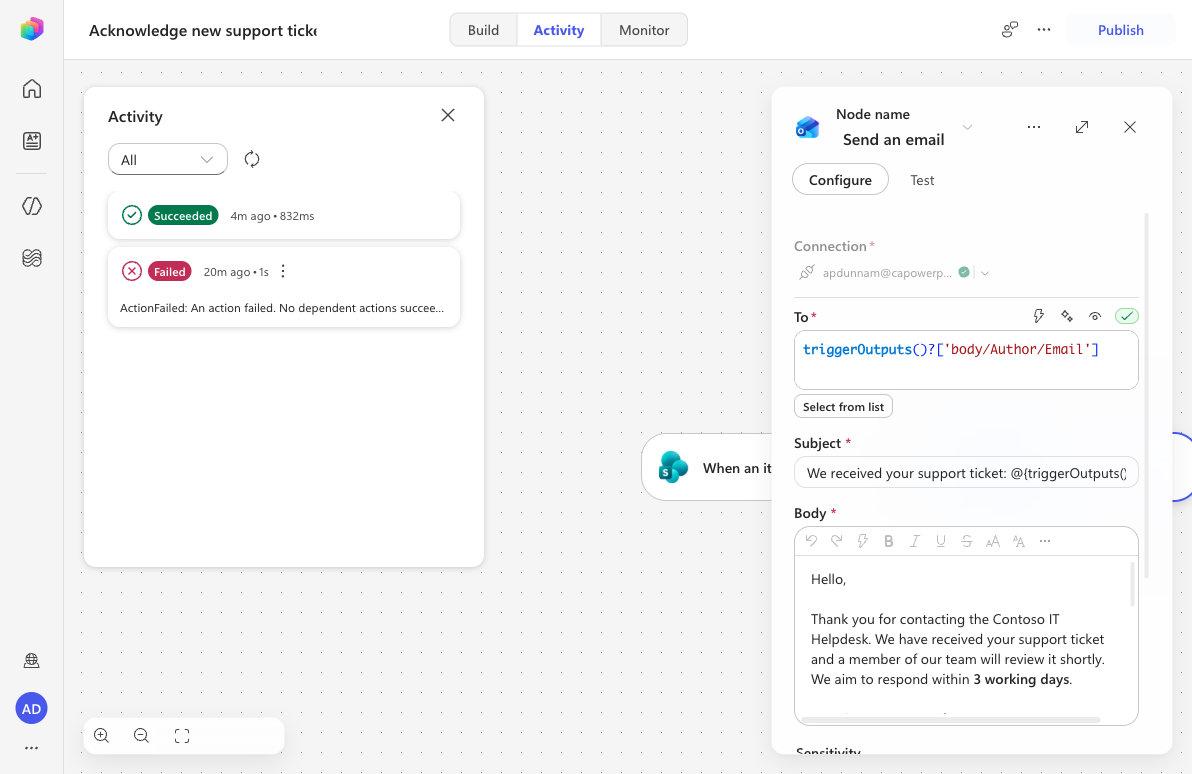Open the Failed run's more options menu
Screen dimensions: 1192x774
coord(283,271)
